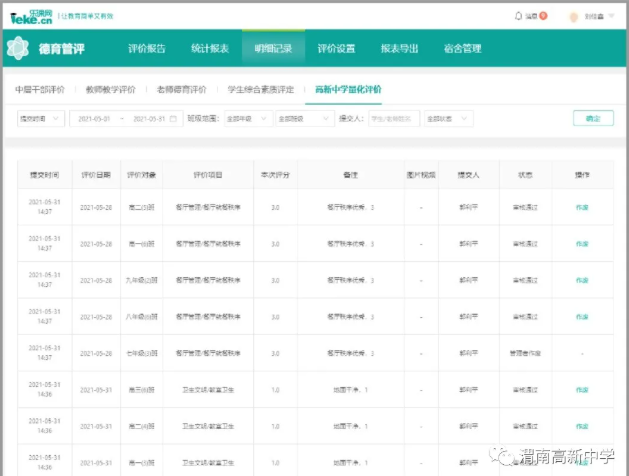Click the end date 2021-05-31 field

tap(149, 119)
